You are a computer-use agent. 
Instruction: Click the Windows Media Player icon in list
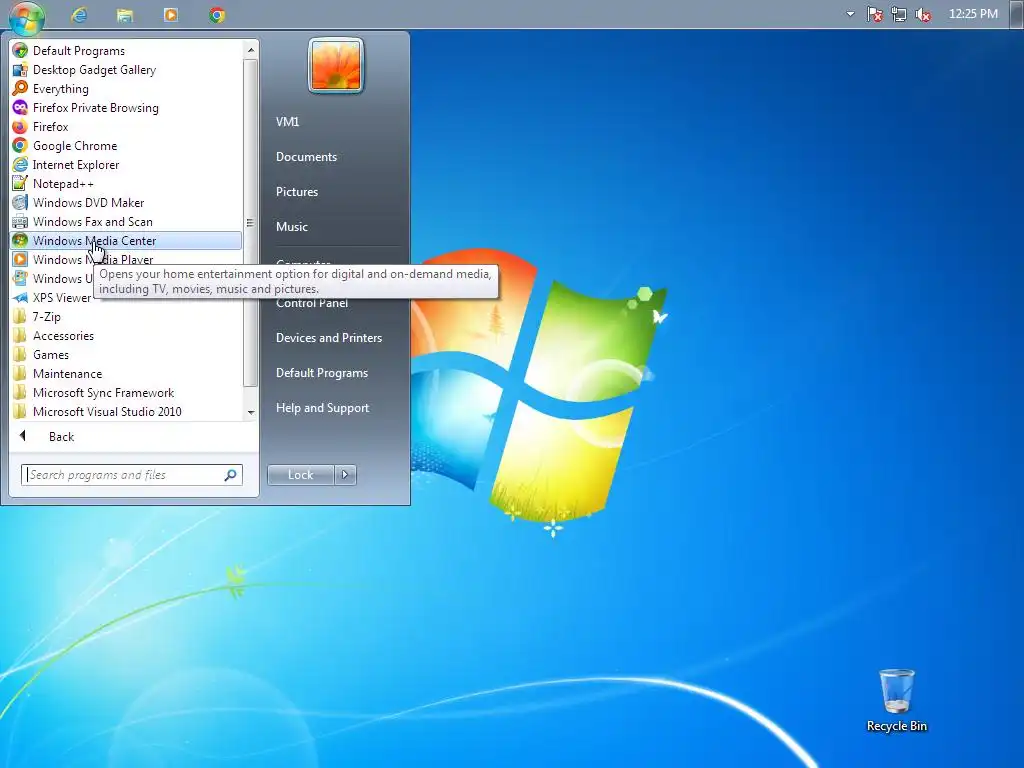20,259
